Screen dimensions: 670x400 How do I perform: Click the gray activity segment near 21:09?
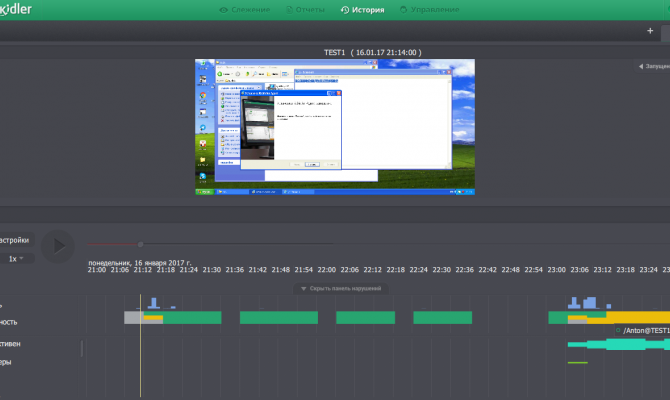(x=134, y=318)
